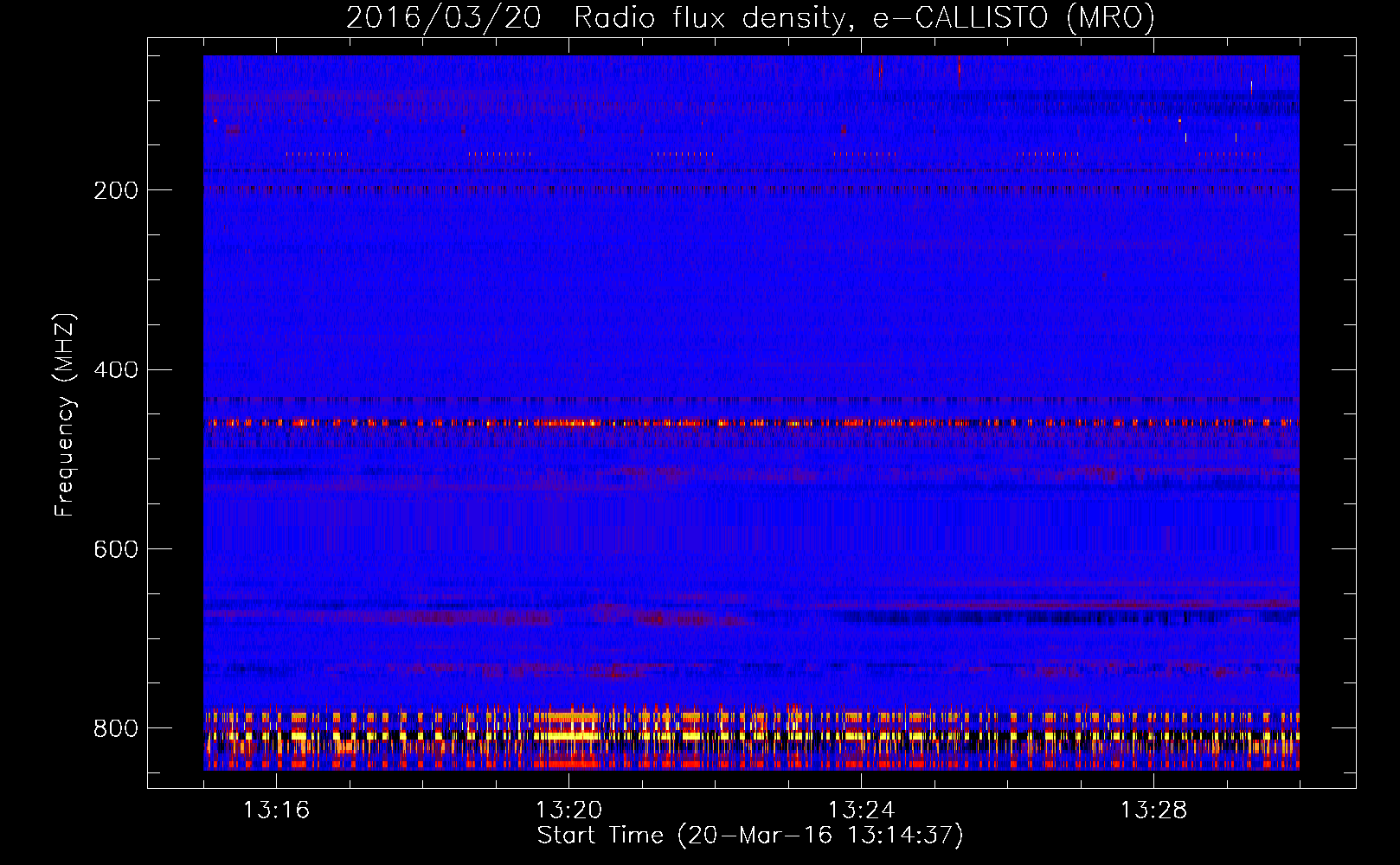Click the '200' frequency tick label
This screenshot has width=1400, height=865.
116,190
